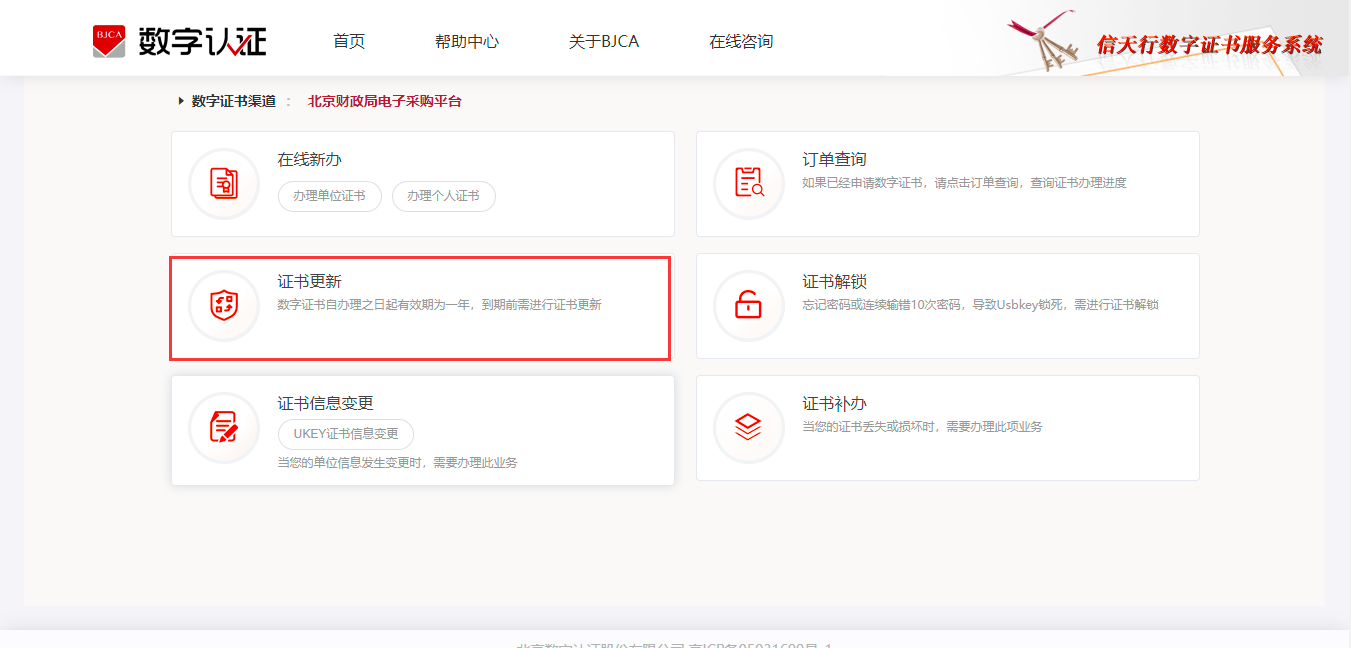
Task: Click the keys graphic in the banner
Action: pyautogui.click(x=1044, y=43)
